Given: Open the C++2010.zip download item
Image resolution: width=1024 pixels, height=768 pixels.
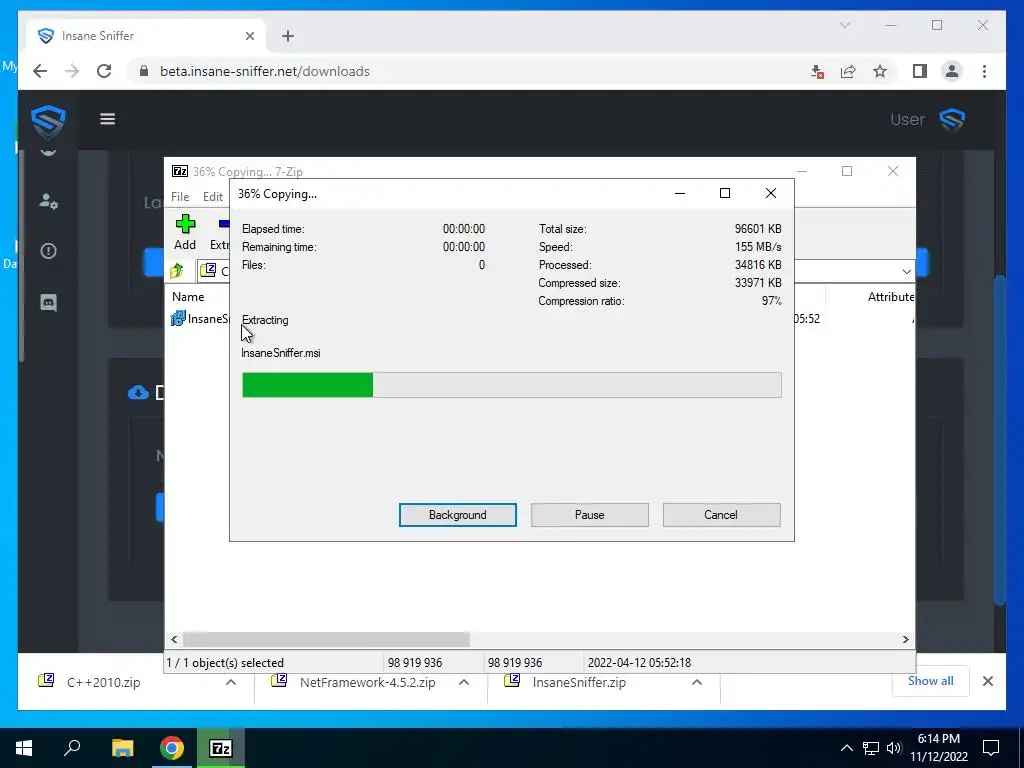Looking at the screenshot, I should (x=103, y=682).
